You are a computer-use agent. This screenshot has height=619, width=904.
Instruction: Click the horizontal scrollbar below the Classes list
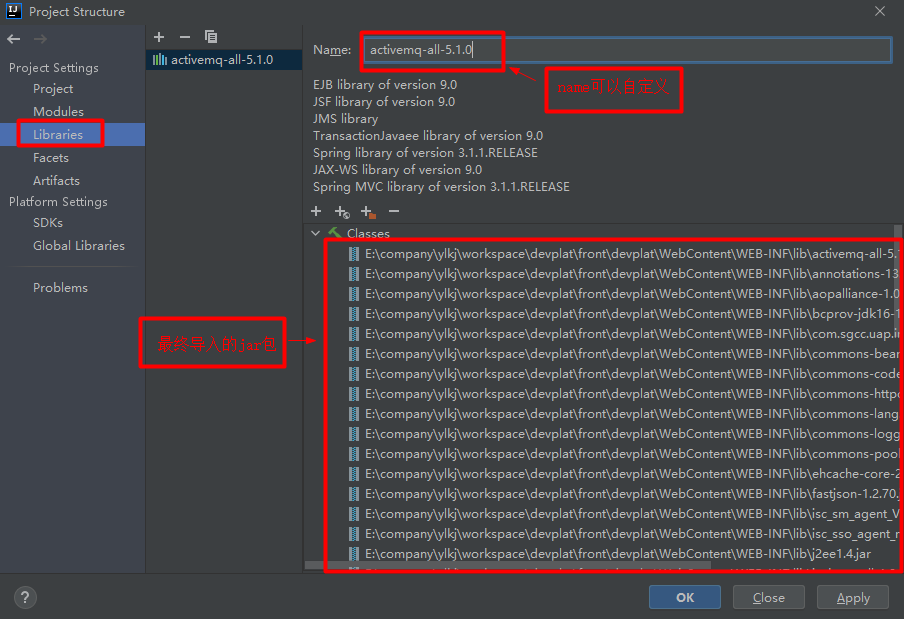coord(507,566)
